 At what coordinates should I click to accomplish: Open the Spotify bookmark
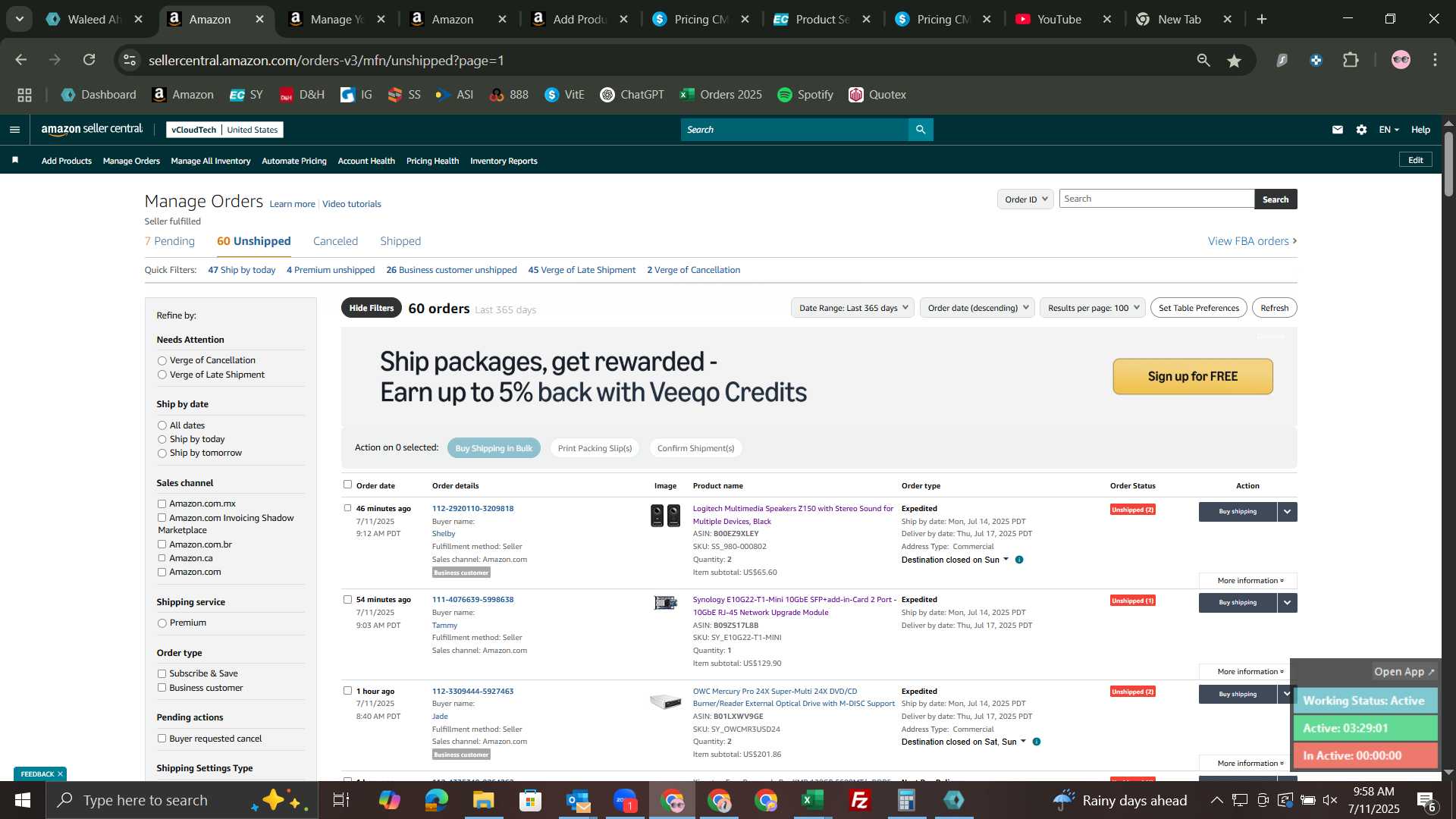tap(805, 95)
